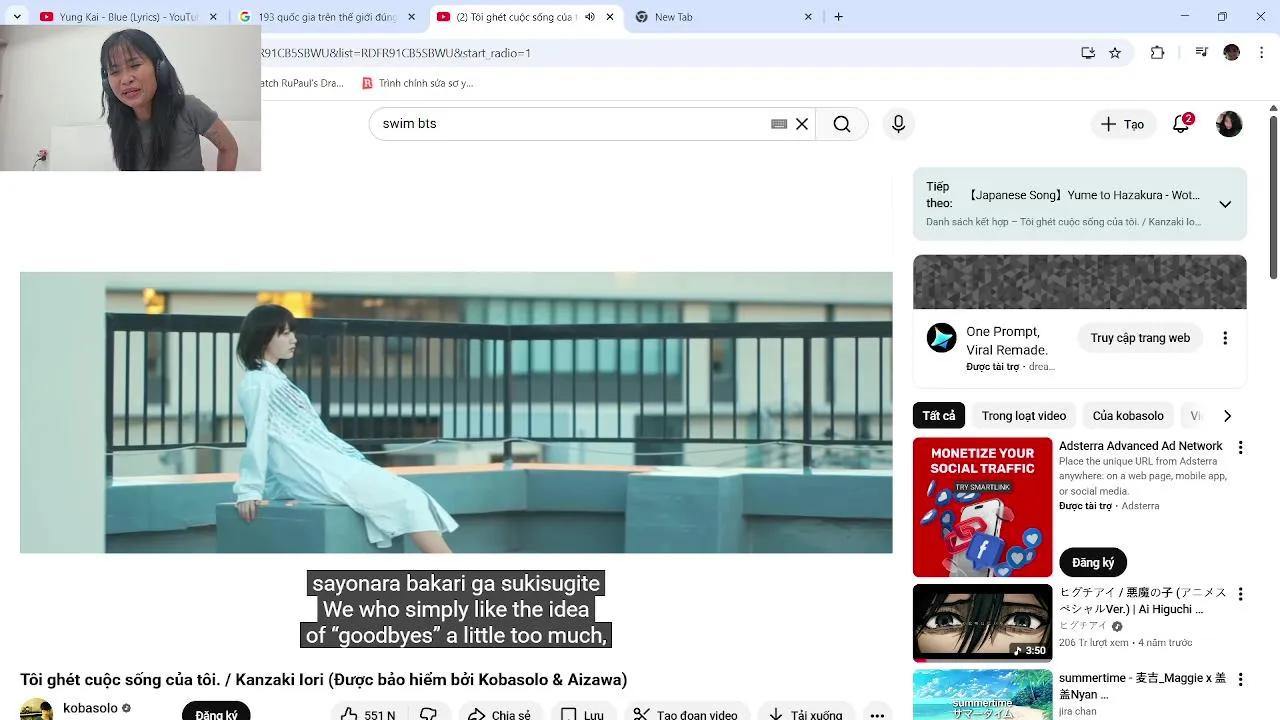Click the search magnifier button
The image size is (1280, 720).
(x=842, y=124)
